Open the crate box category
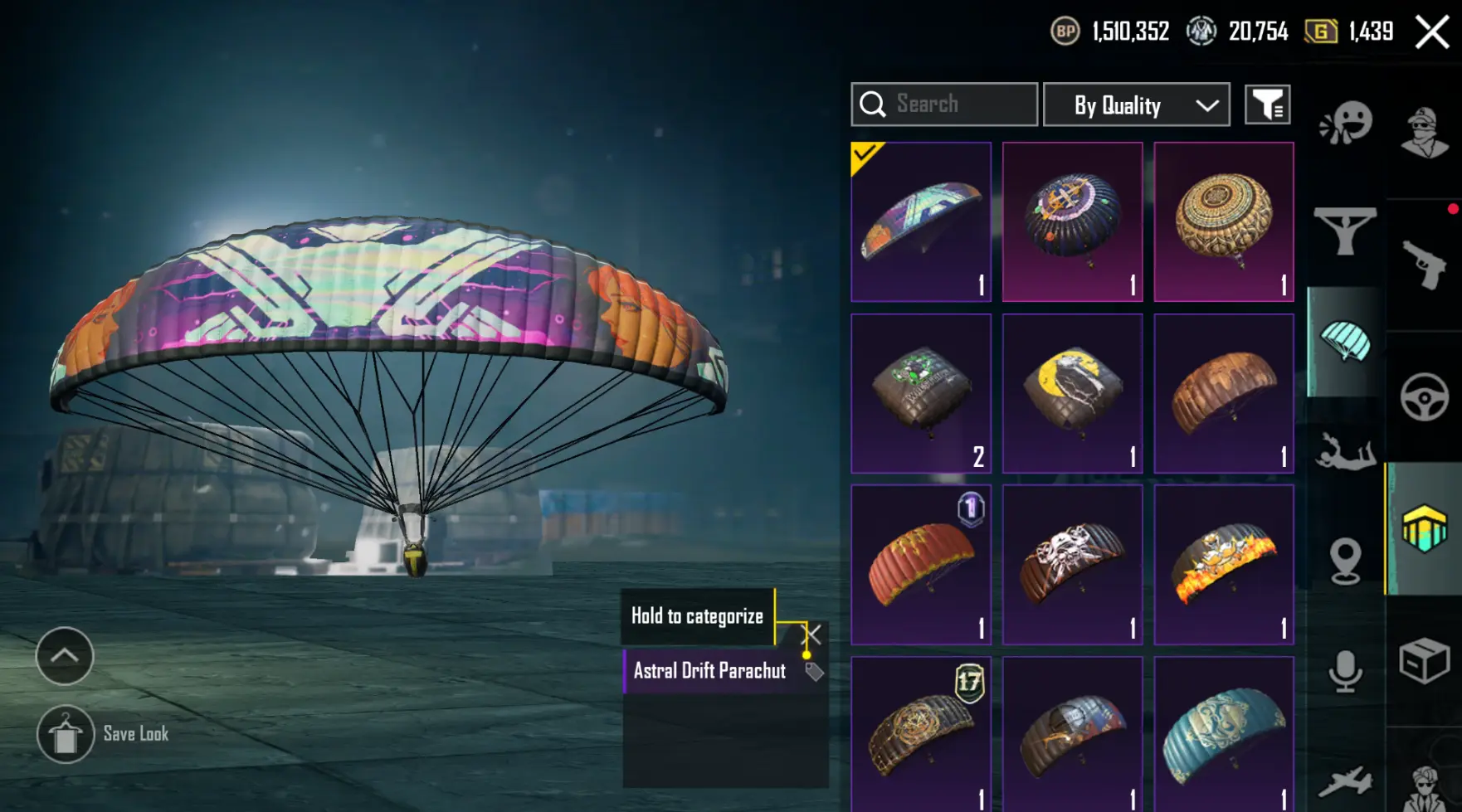Viewport: 1462px width, 812px height. click(1424, 661)
